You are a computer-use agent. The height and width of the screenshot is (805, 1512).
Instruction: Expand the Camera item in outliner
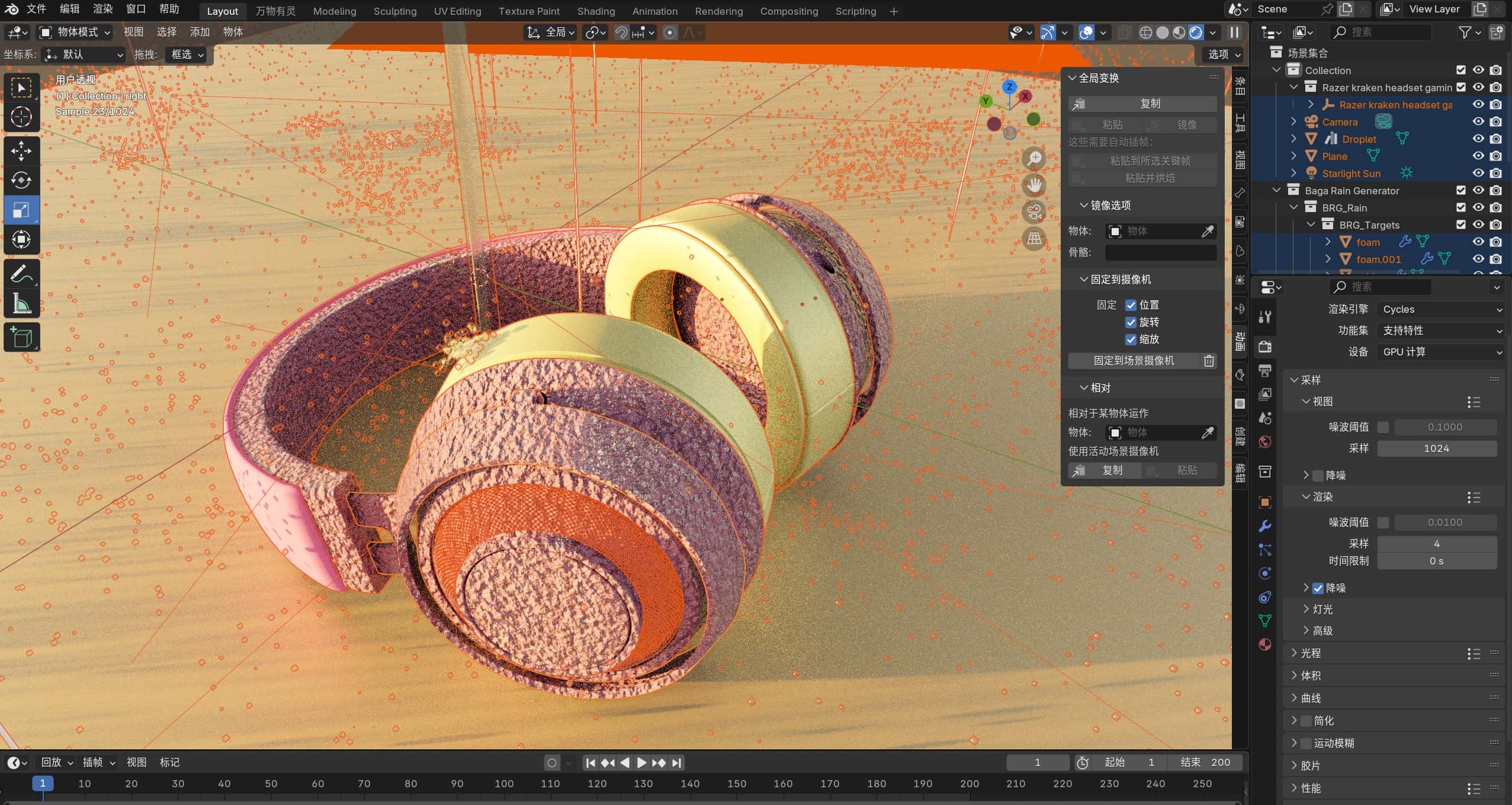[x=1294, y=122]
